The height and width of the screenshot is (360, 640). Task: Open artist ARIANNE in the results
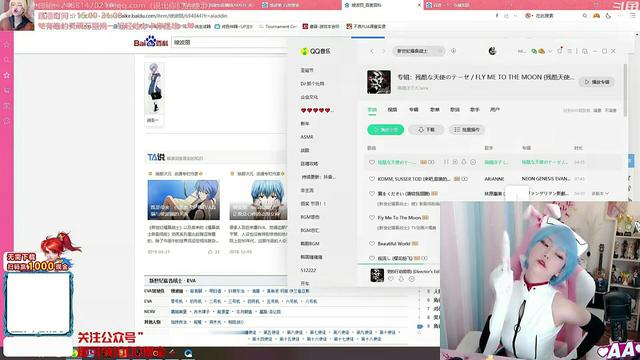[494, 179]
